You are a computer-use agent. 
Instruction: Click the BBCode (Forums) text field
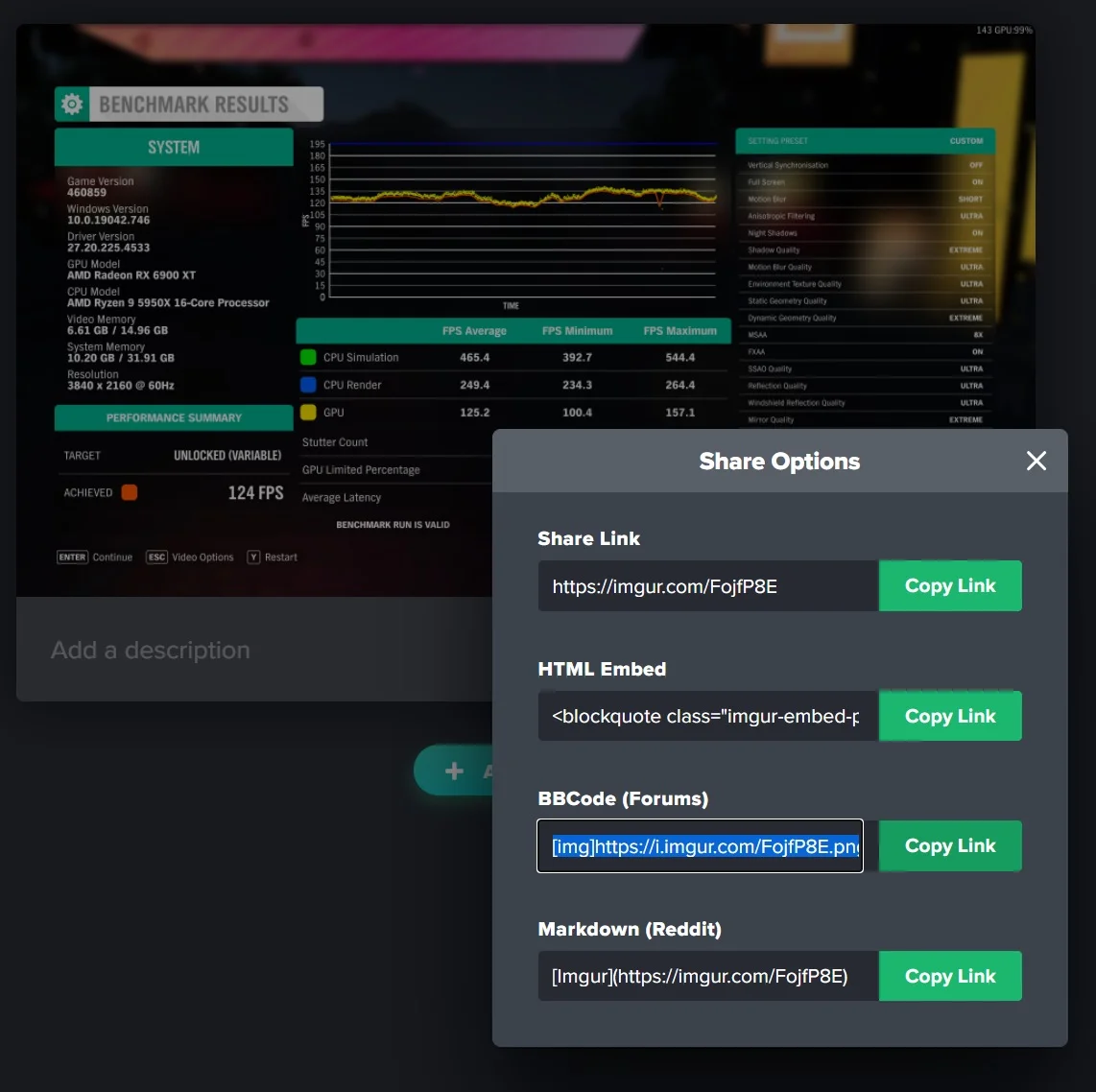coord(700,846)
